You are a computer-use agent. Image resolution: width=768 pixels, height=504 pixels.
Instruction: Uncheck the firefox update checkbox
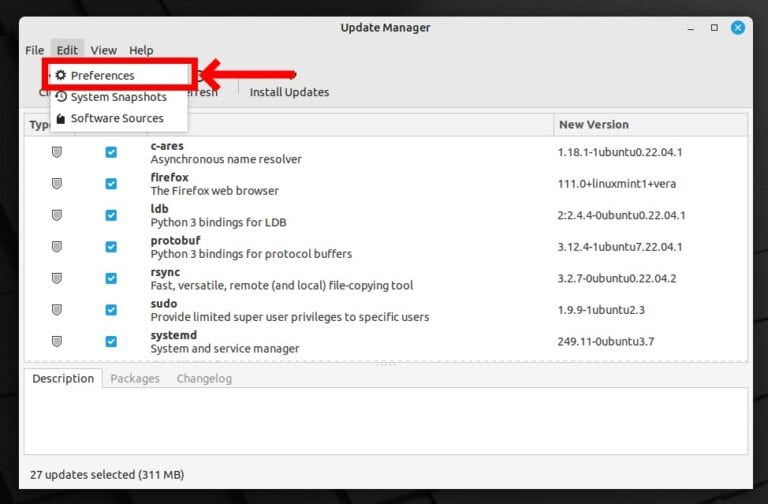111,184
